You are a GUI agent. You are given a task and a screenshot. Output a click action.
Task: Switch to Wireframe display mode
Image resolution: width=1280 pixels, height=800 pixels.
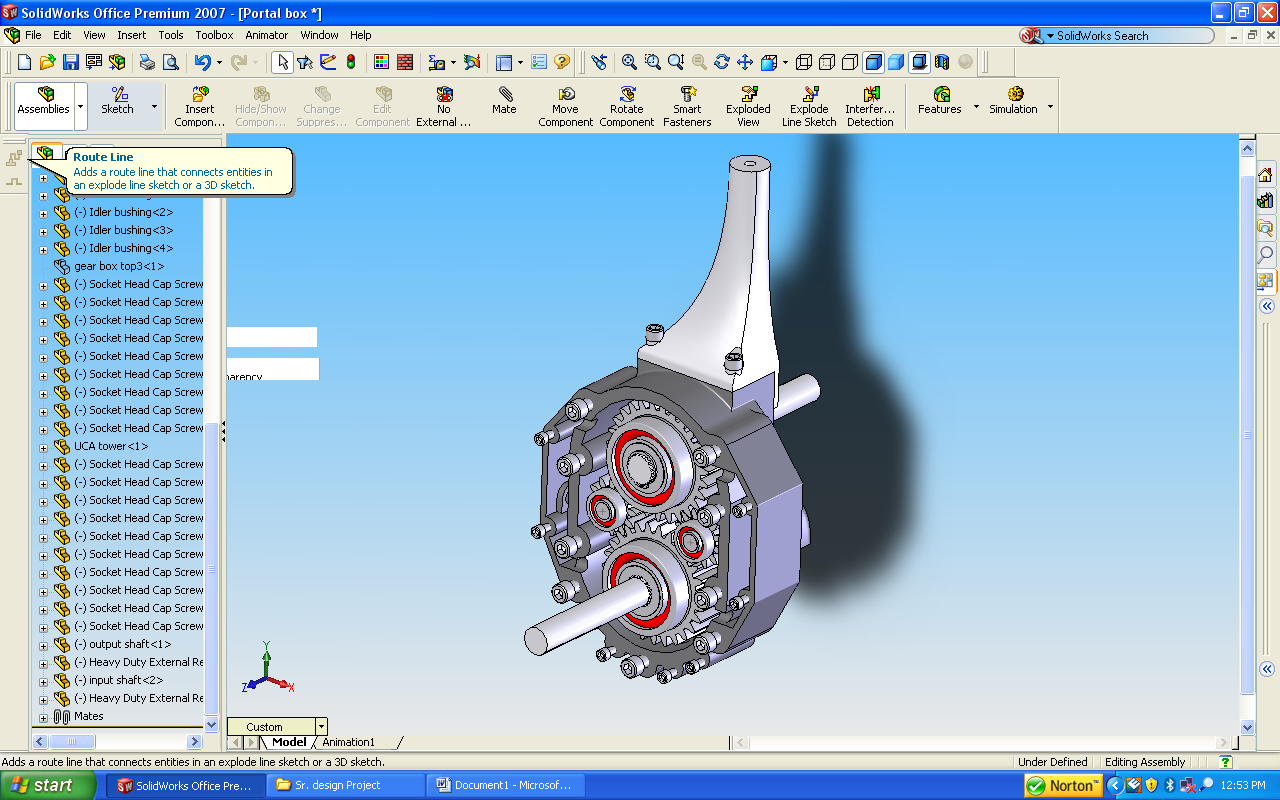804,62
